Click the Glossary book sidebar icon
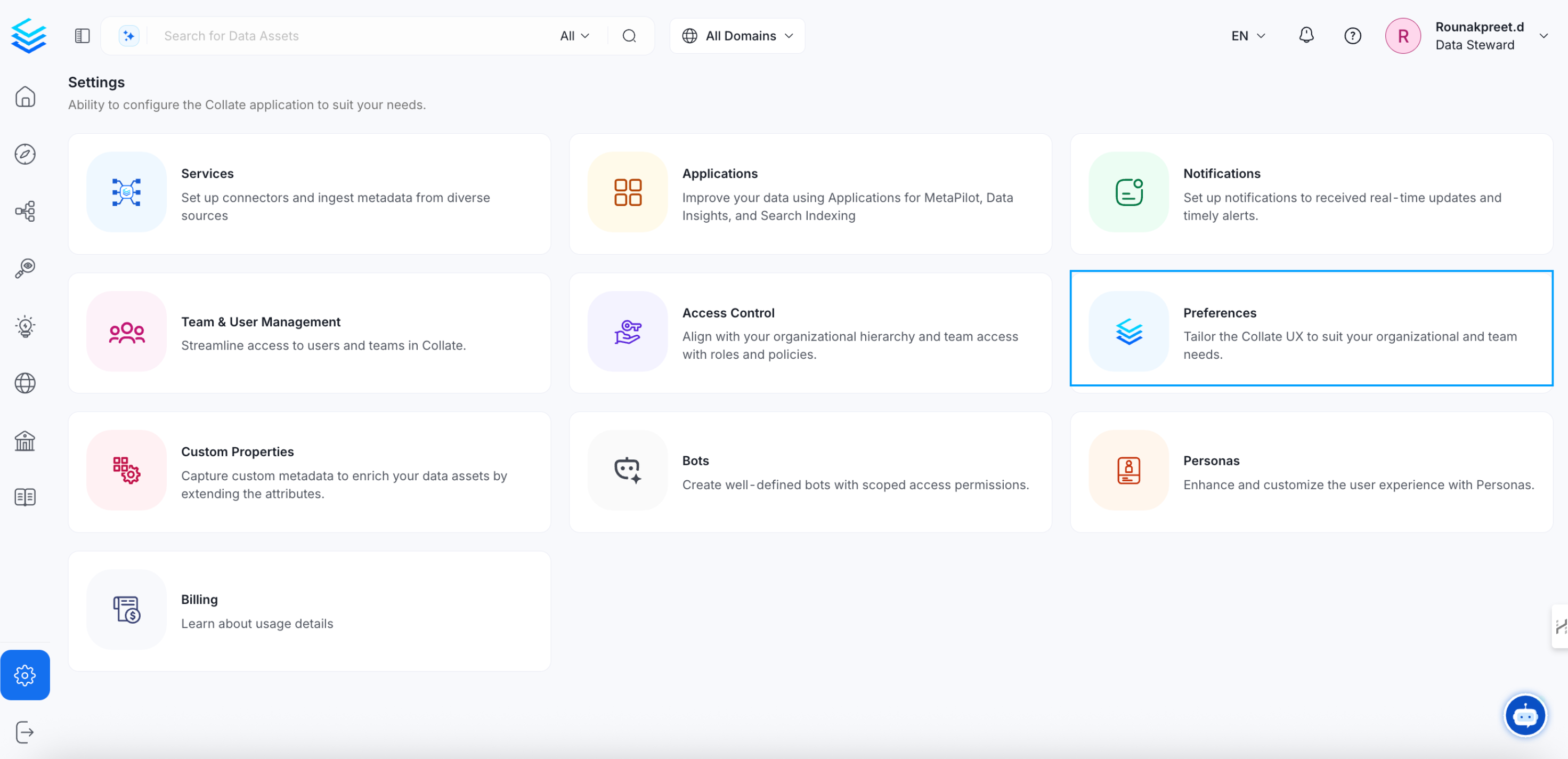1568x759 pixels. pyautogui.click(x=25, y=497)
